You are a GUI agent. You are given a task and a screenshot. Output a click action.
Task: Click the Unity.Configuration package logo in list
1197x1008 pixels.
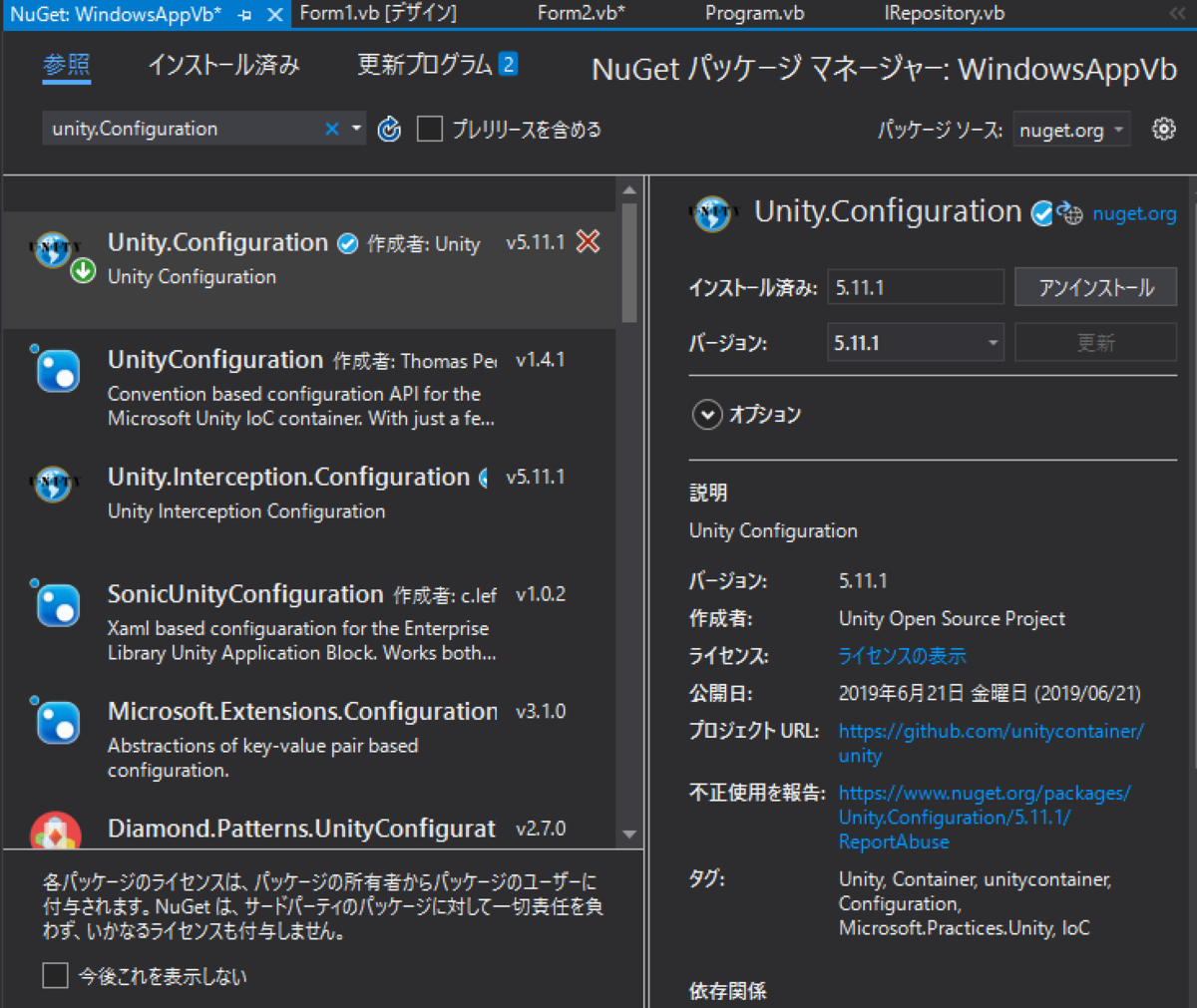(x=52, y=249)
